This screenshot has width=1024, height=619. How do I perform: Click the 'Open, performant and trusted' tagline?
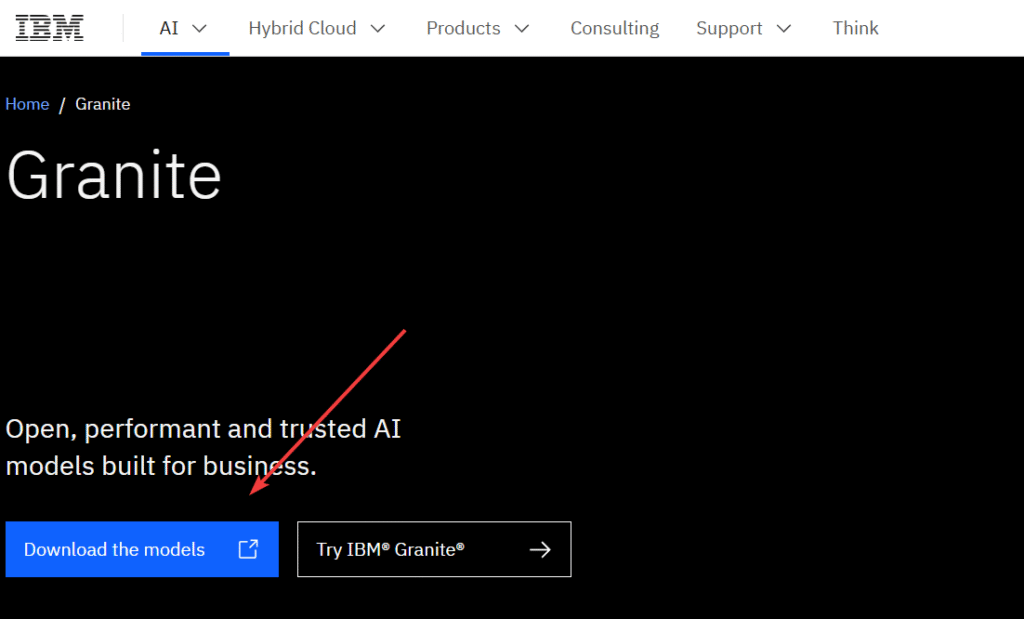[x=203, y=429]
